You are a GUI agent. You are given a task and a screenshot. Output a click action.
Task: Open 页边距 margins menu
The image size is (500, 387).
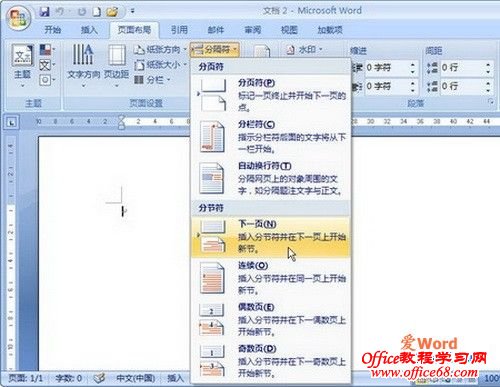[x=116, y=66]
